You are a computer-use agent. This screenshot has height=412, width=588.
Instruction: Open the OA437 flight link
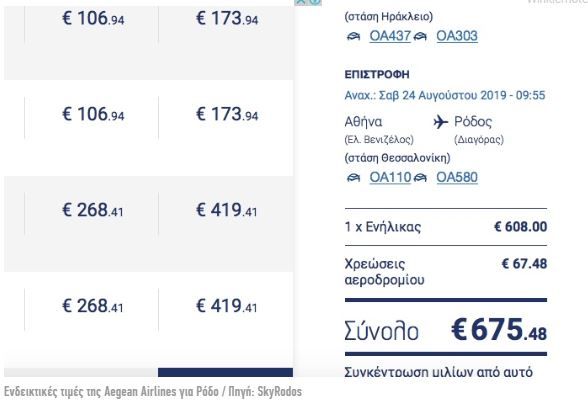(x=390, y=36)
